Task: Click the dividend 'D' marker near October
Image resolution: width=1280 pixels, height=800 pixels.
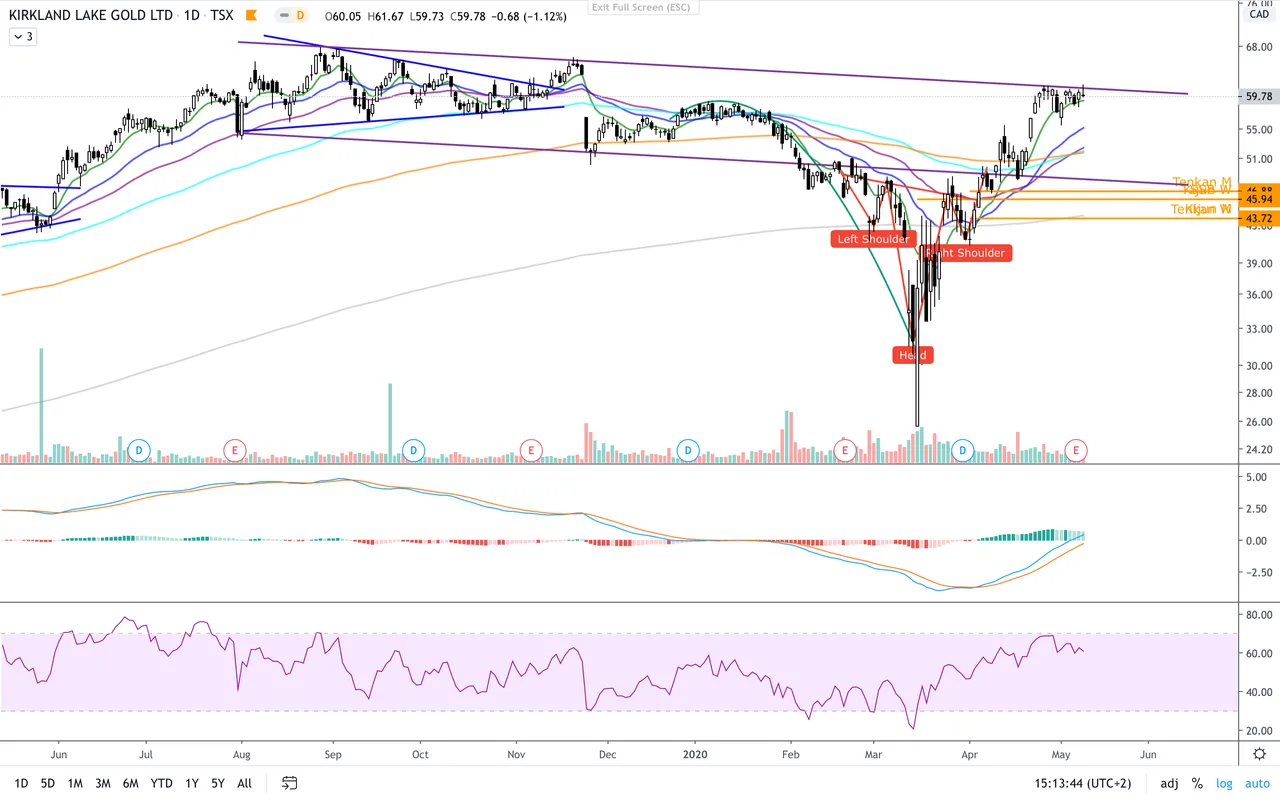Action: point(412,451)
